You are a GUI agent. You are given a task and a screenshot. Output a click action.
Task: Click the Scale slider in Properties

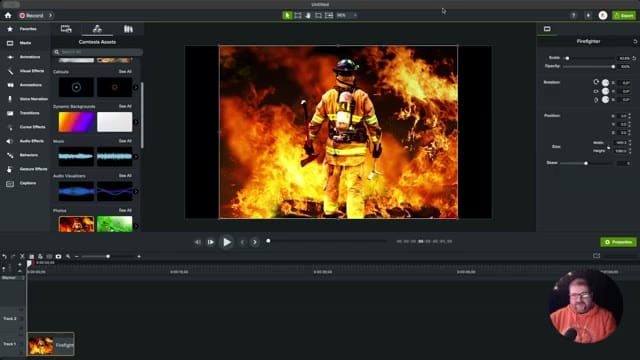pos(589,58)
